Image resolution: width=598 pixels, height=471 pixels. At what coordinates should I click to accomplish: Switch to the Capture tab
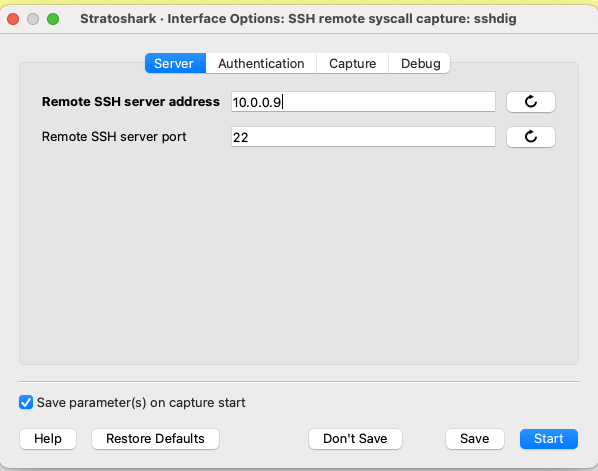[x=352, y=63]
